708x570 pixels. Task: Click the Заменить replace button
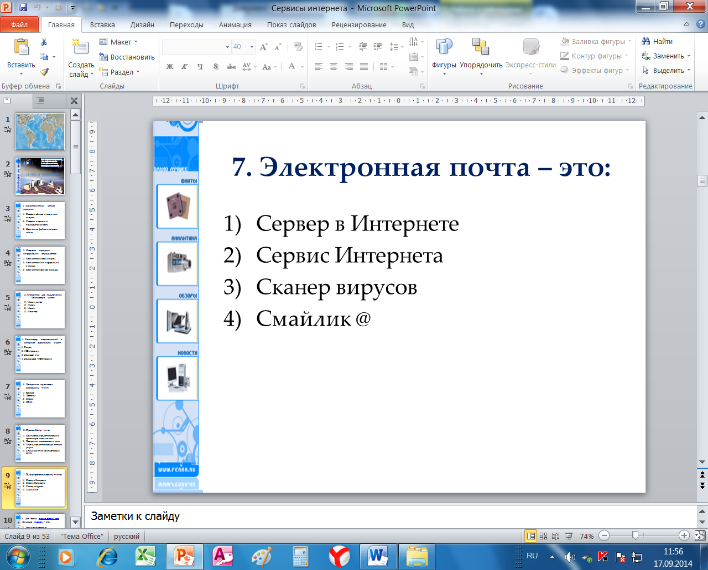click(666, 56)
